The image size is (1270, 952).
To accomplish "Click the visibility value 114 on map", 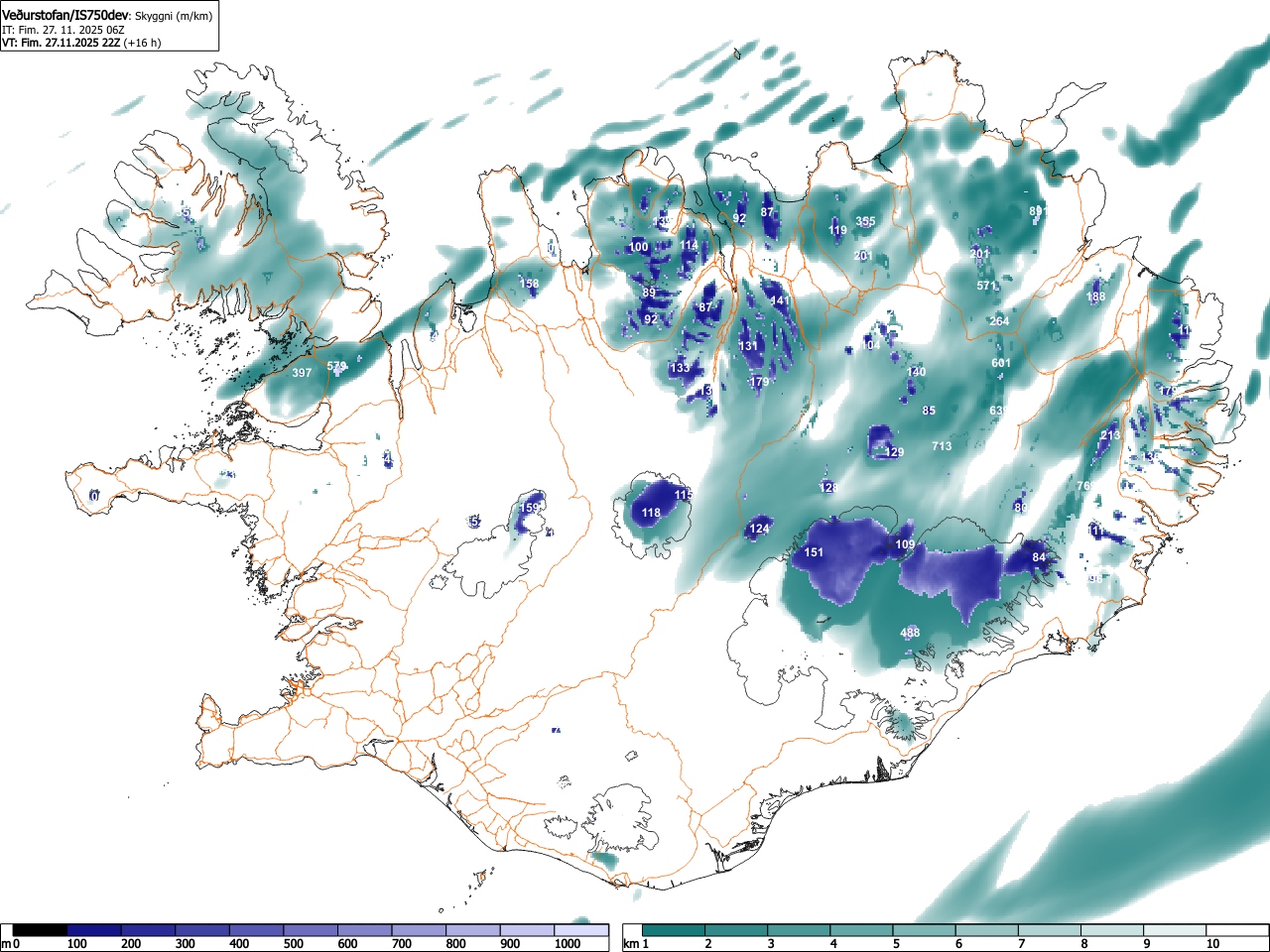I will point(689,245).
